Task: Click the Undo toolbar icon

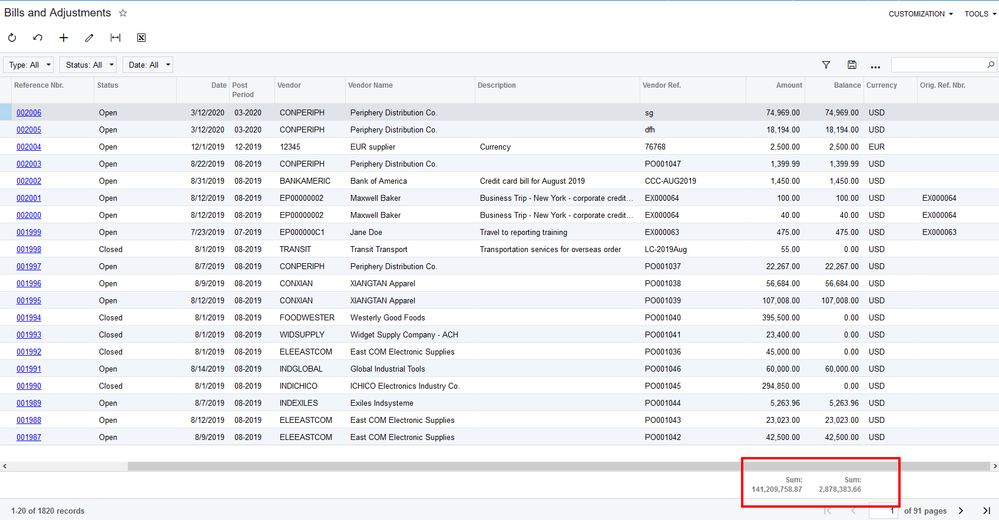Action: pos(38,38)
